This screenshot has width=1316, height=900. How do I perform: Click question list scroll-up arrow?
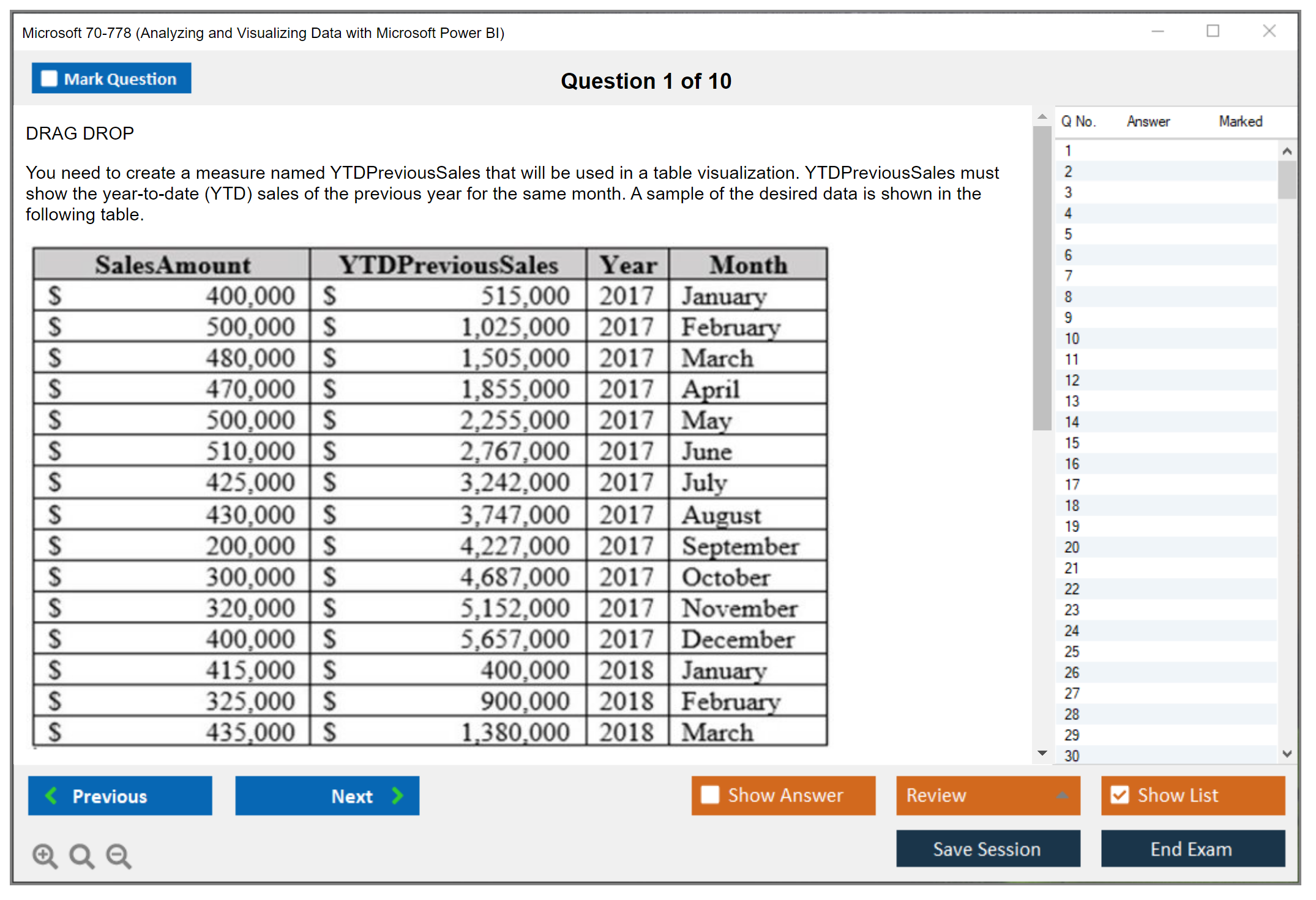coord(1287,151)
